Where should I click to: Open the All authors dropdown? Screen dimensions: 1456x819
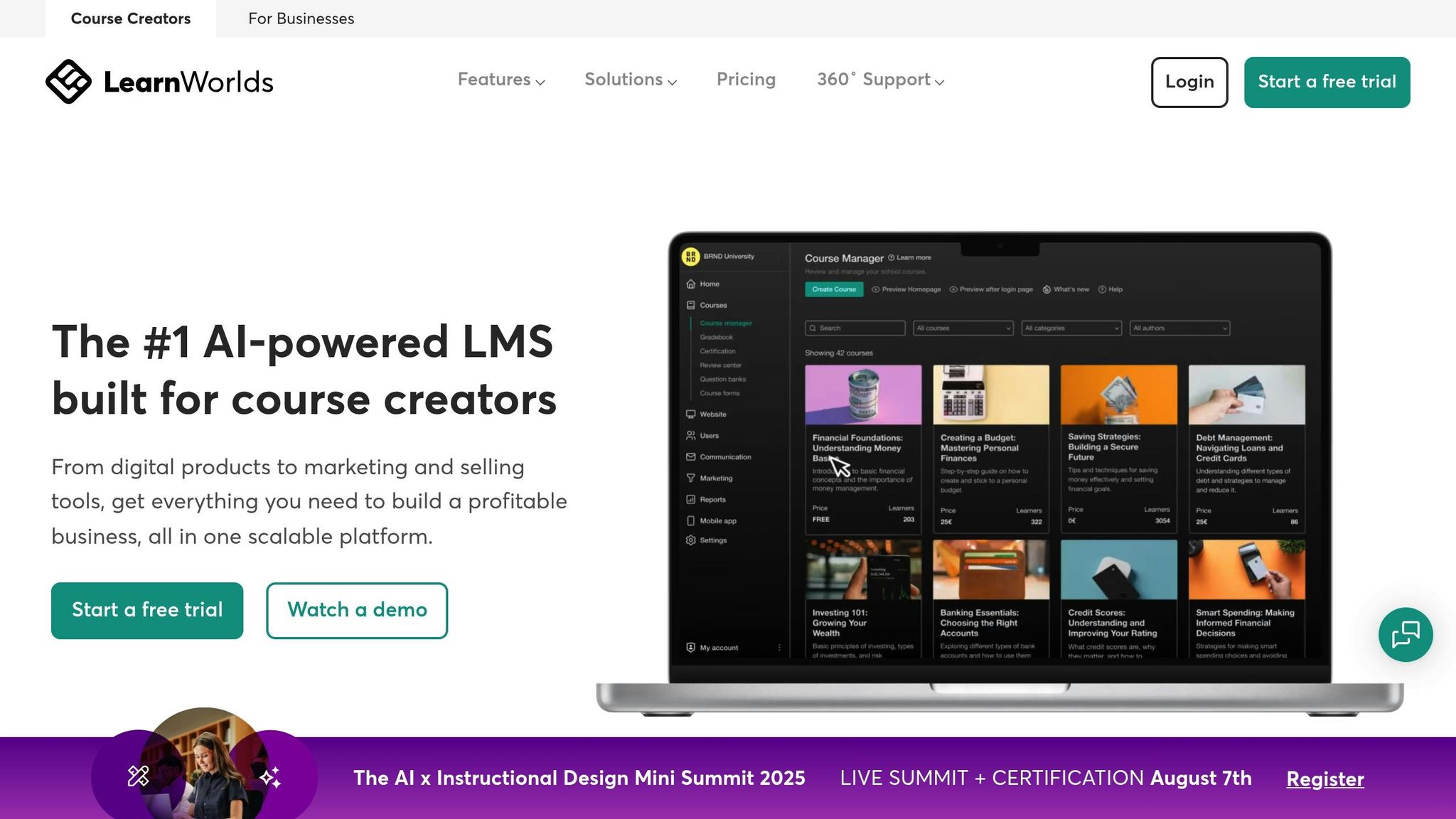click(1179, 328)
